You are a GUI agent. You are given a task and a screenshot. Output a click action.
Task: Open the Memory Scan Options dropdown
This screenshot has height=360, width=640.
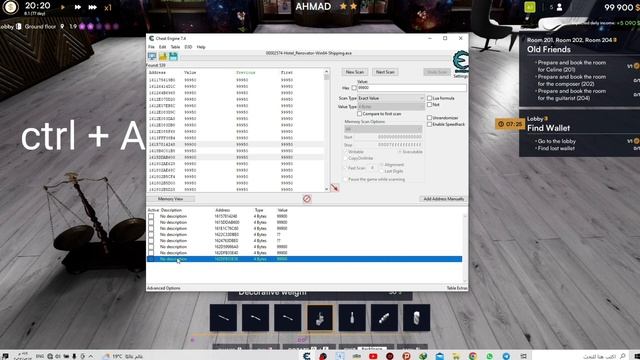click(383, 129)
